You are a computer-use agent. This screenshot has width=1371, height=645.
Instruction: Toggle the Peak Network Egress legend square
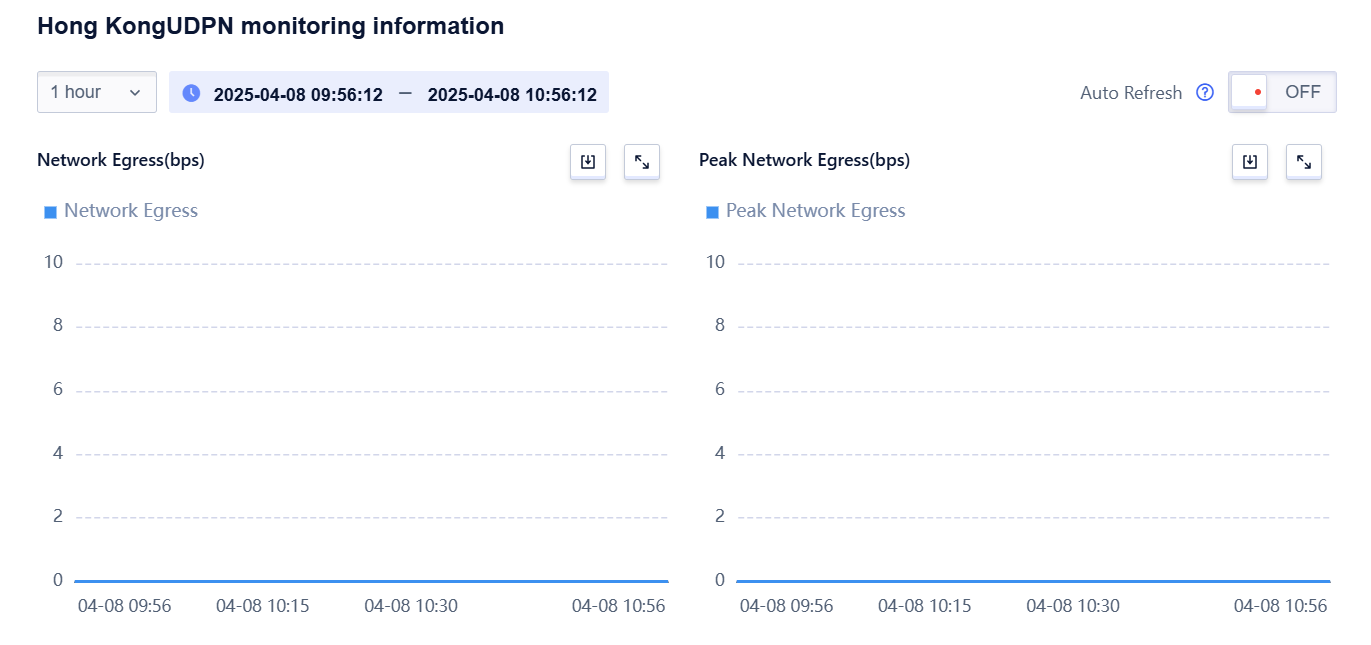713,212
